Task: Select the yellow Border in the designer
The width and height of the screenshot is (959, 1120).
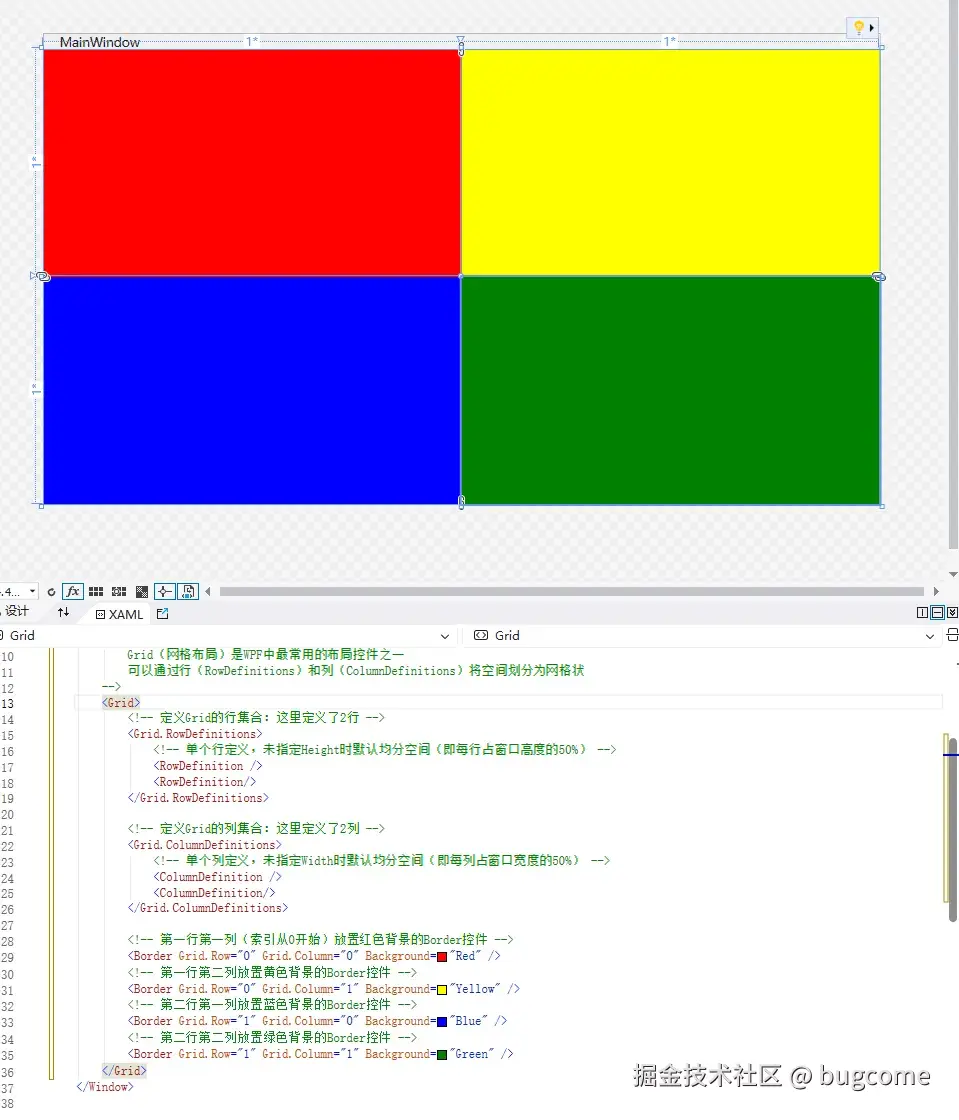Action: point(671,162)
